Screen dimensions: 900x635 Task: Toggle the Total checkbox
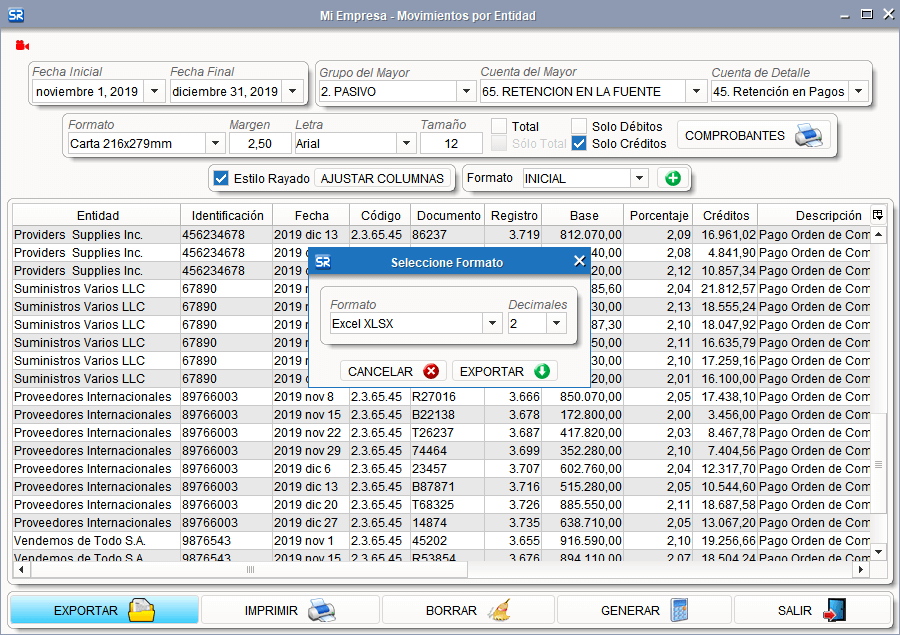coord(499,126)
